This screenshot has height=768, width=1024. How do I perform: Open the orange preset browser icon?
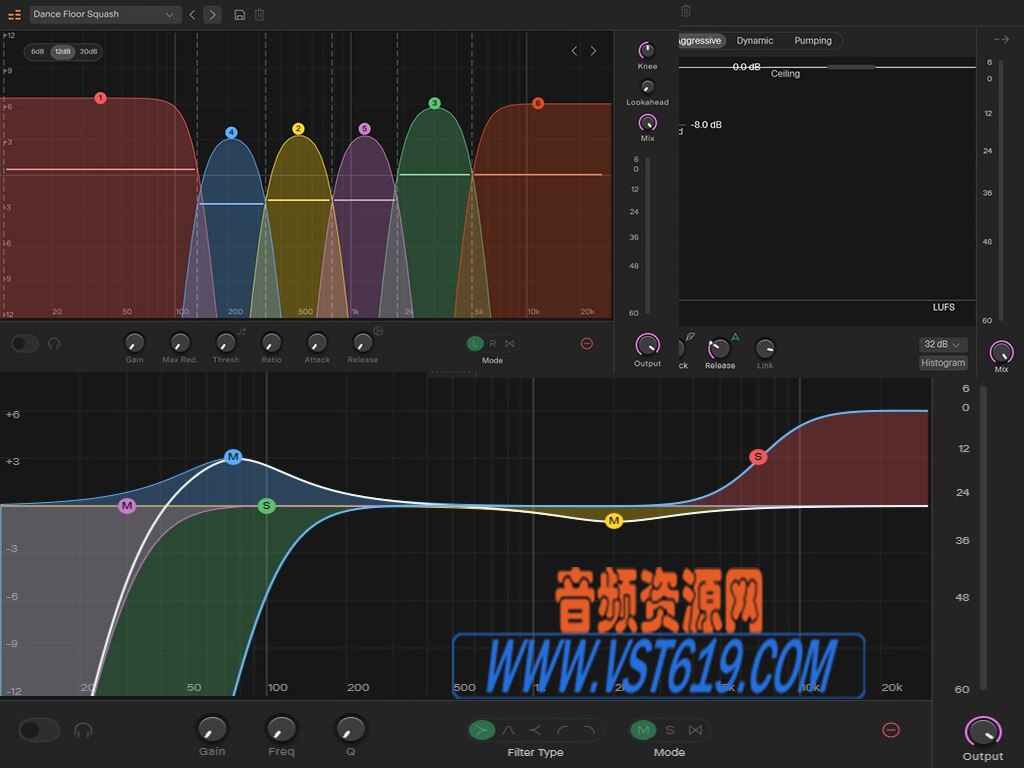click(14, 14)
